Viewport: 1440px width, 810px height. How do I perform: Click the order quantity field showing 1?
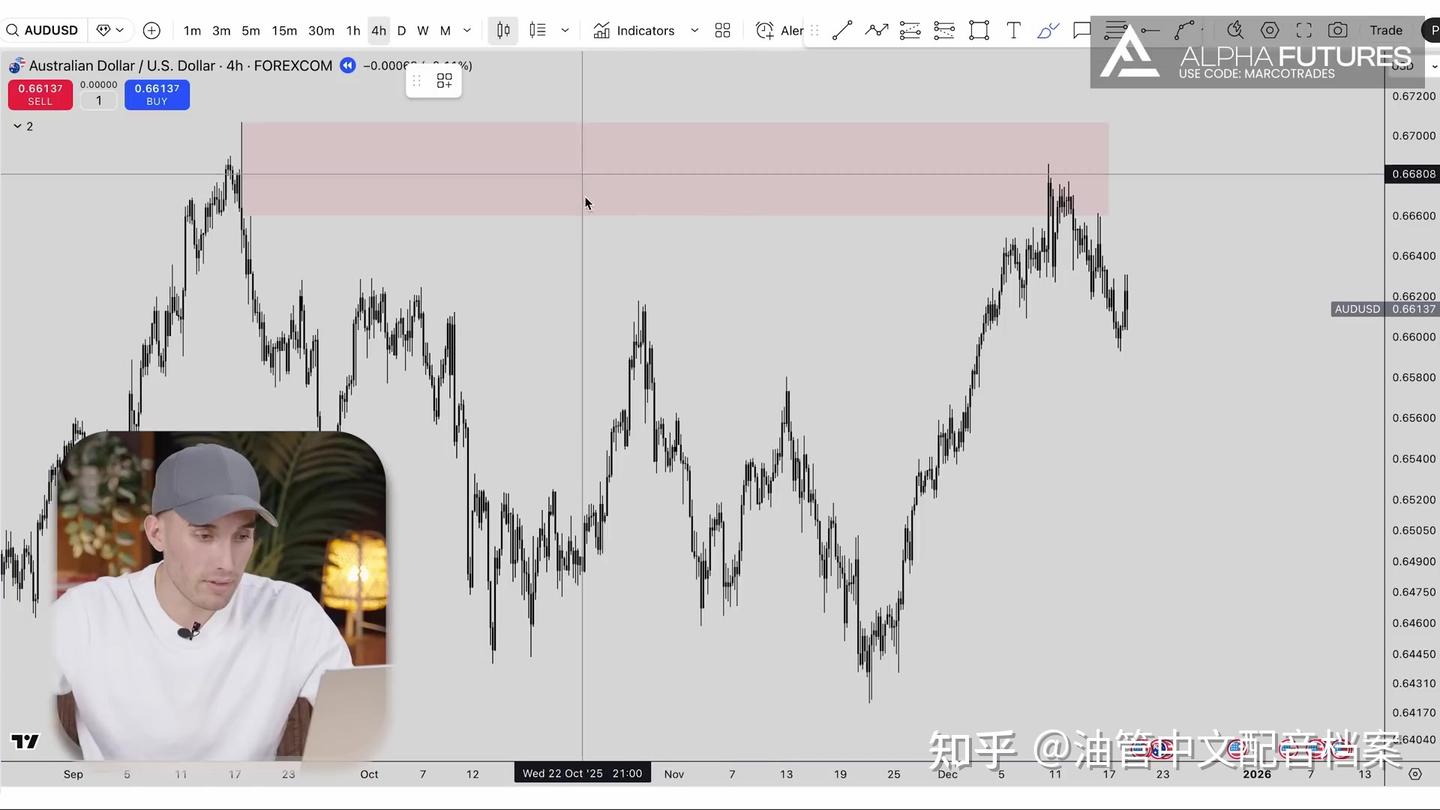tap(98, 101)
